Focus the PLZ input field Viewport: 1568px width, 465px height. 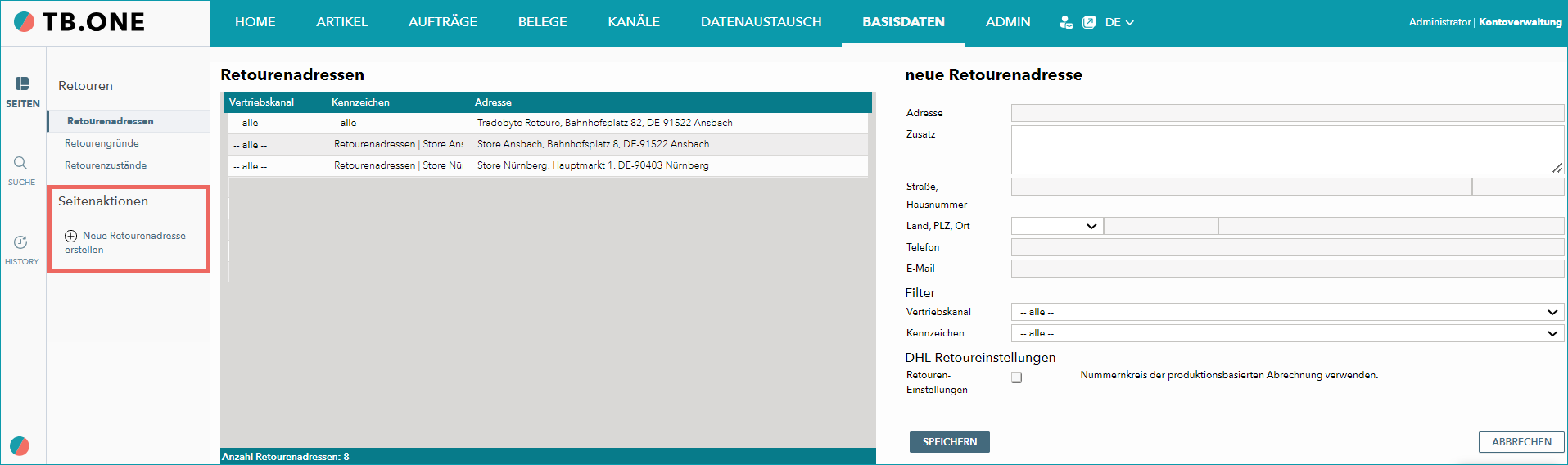(1161, 226)
